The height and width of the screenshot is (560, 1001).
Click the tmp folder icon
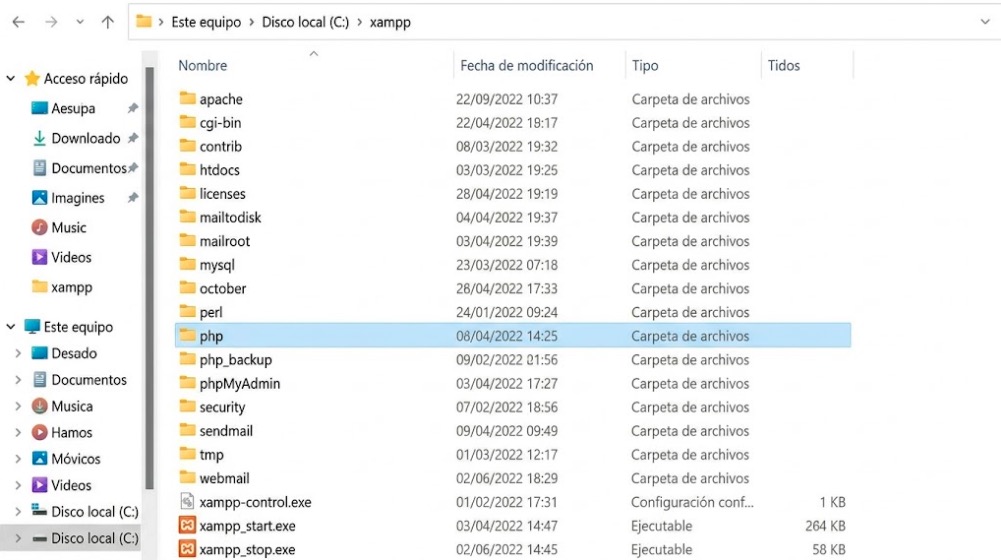[x=187, y=454]
